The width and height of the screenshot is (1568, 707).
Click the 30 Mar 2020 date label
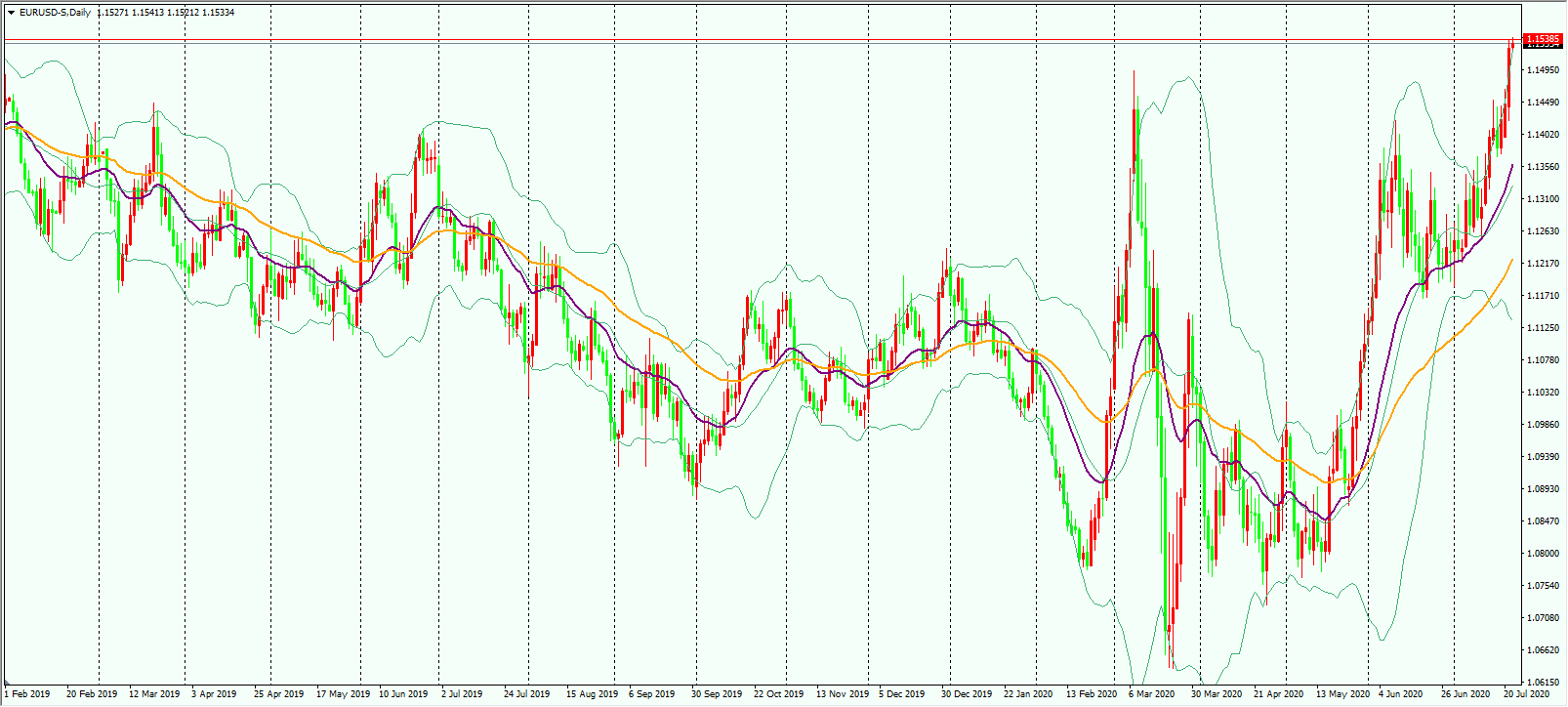pyautogui.click(x=1217, y=694)
